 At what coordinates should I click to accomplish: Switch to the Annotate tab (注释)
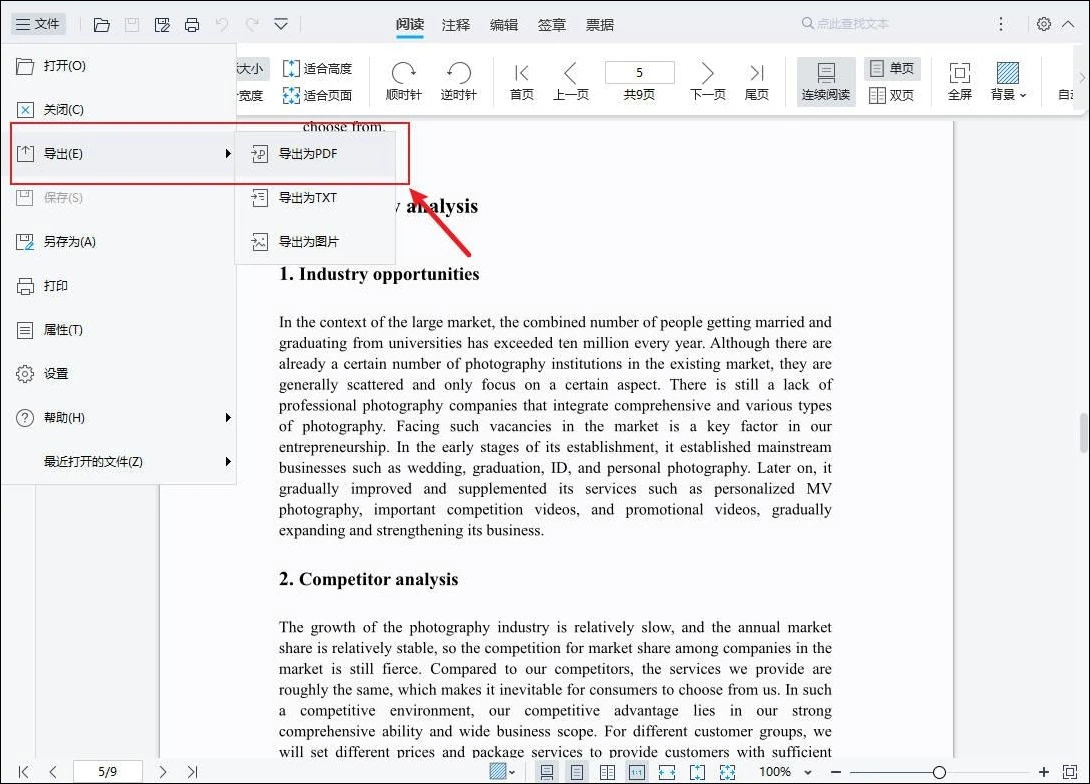[x=456, y=24]
